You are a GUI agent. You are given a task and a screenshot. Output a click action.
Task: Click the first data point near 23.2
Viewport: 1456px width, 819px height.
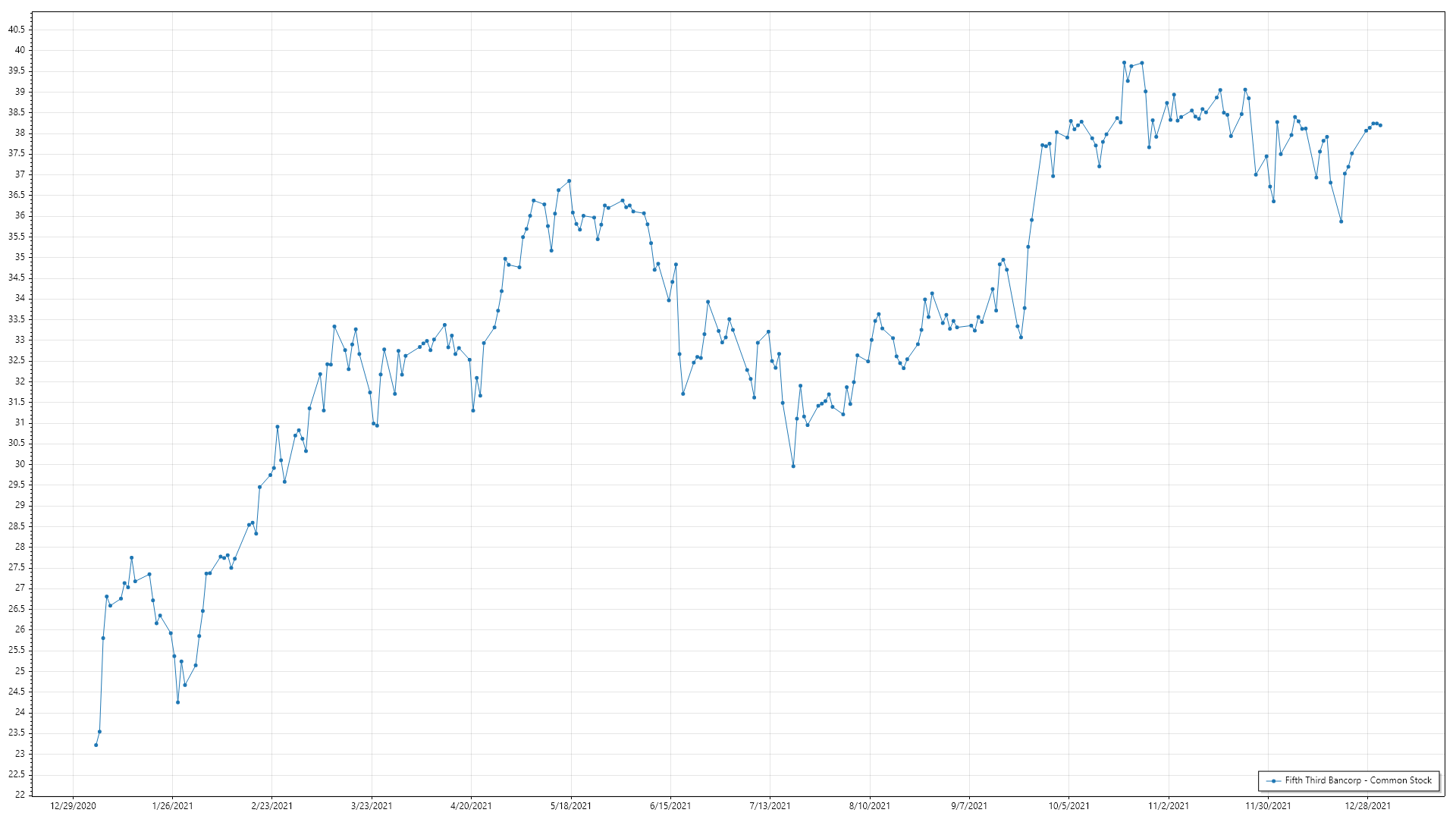tap(96, 745)
